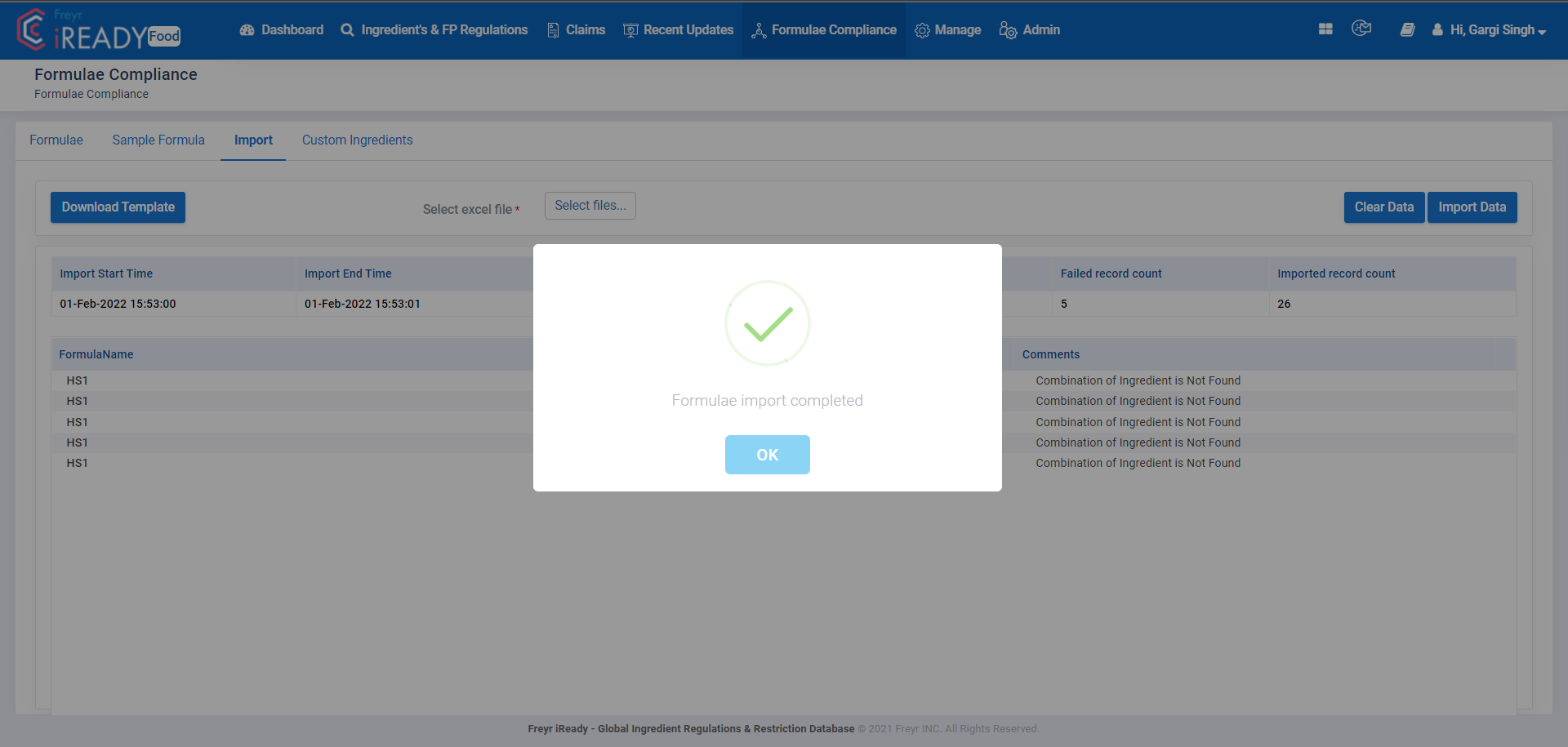
Task: Open the apps grid icon near top right
Action: (x=1325, y=28)
